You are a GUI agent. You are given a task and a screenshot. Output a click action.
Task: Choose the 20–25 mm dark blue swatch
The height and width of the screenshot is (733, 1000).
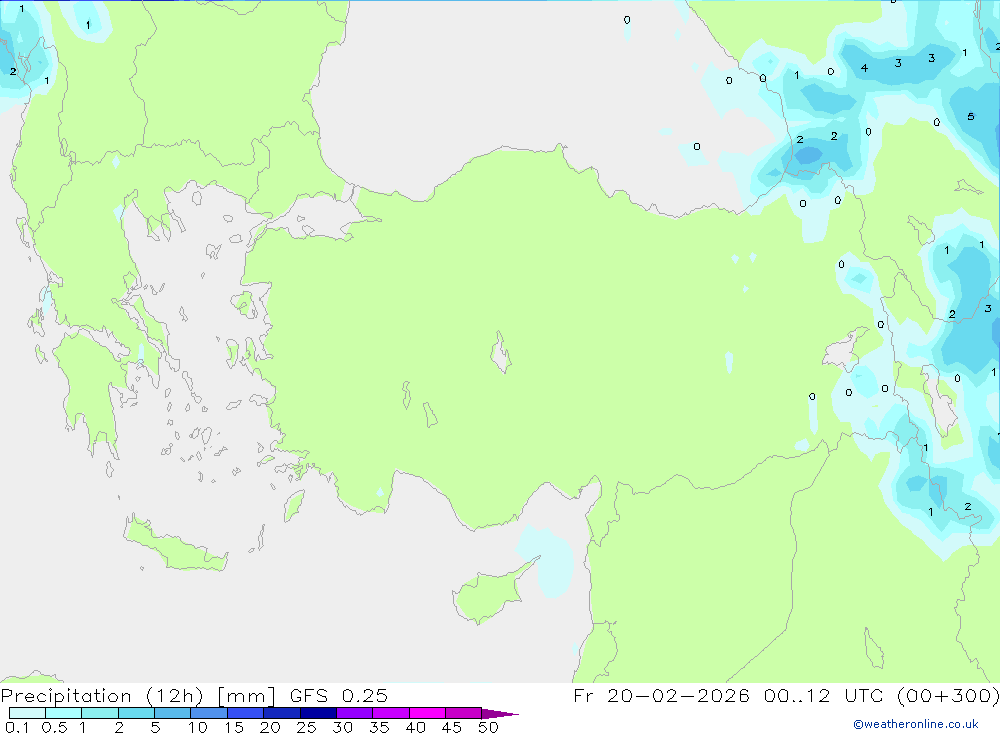tap(282, 713)
